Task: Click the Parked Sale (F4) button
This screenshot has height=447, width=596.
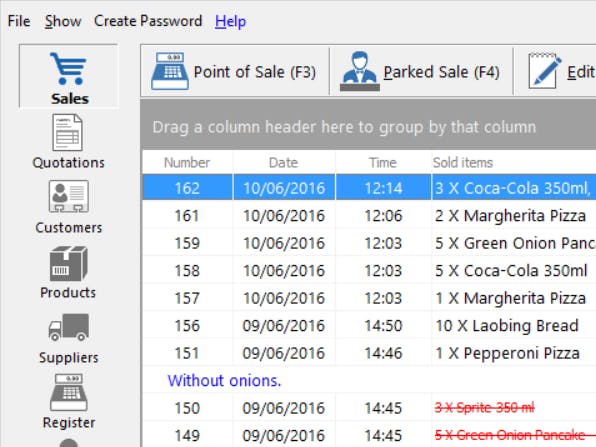Action: [421, 71]
